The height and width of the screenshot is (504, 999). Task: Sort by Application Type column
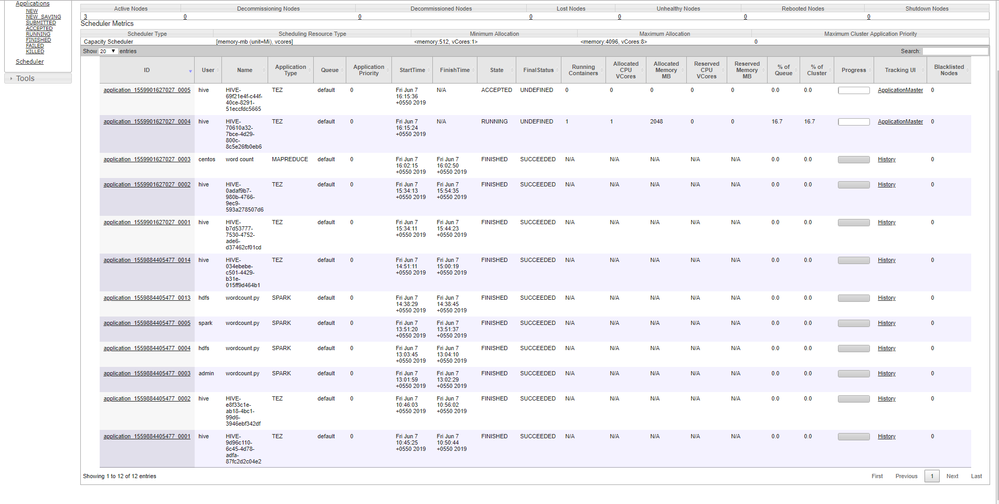(x=291, y=70)
